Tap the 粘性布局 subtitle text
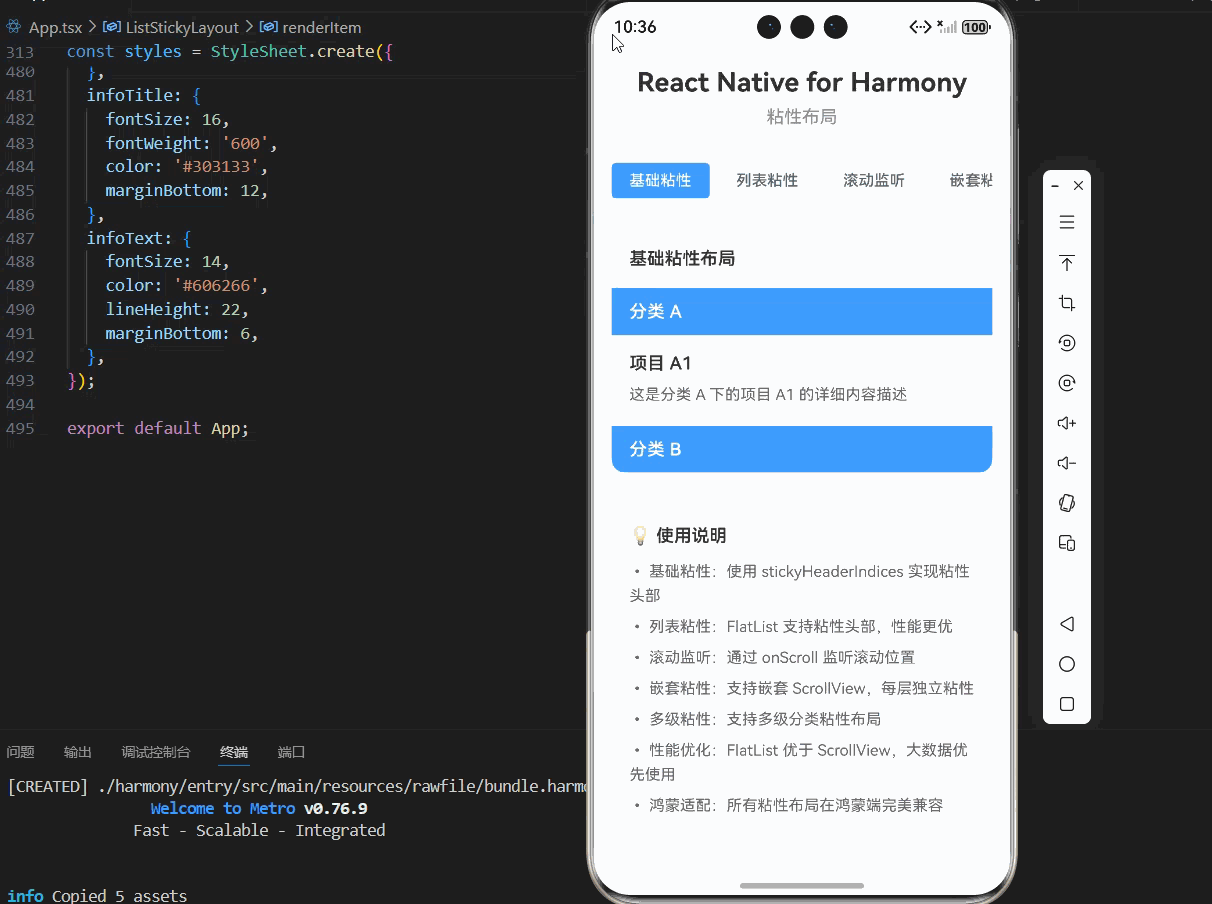The image size is (1212, 904). pos(802,117)
